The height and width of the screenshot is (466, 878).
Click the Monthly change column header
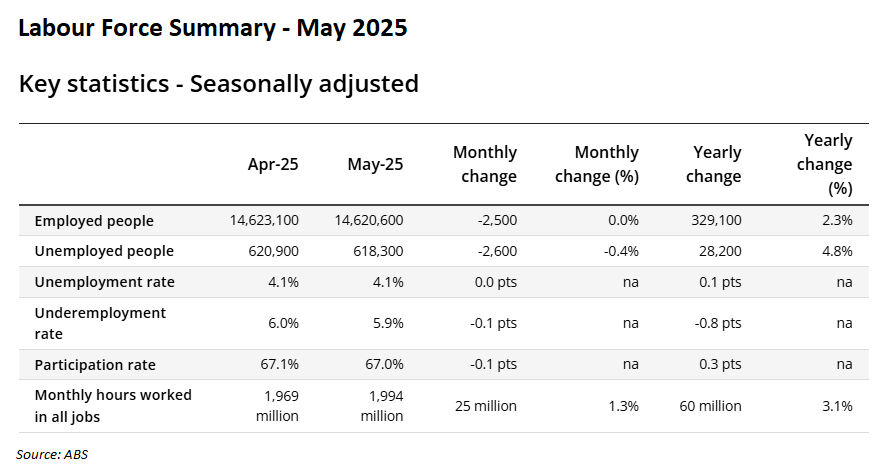tap(485, 164)
